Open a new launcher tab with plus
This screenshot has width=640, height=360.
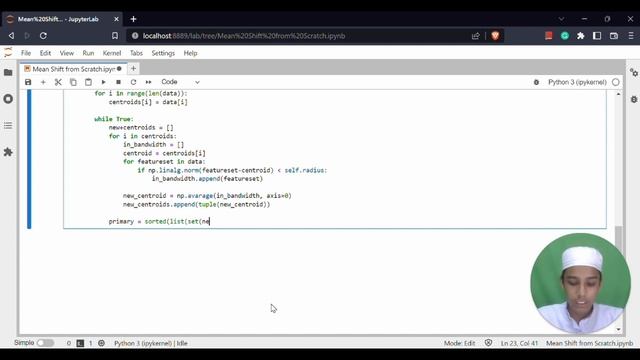(x=133, y=69)
